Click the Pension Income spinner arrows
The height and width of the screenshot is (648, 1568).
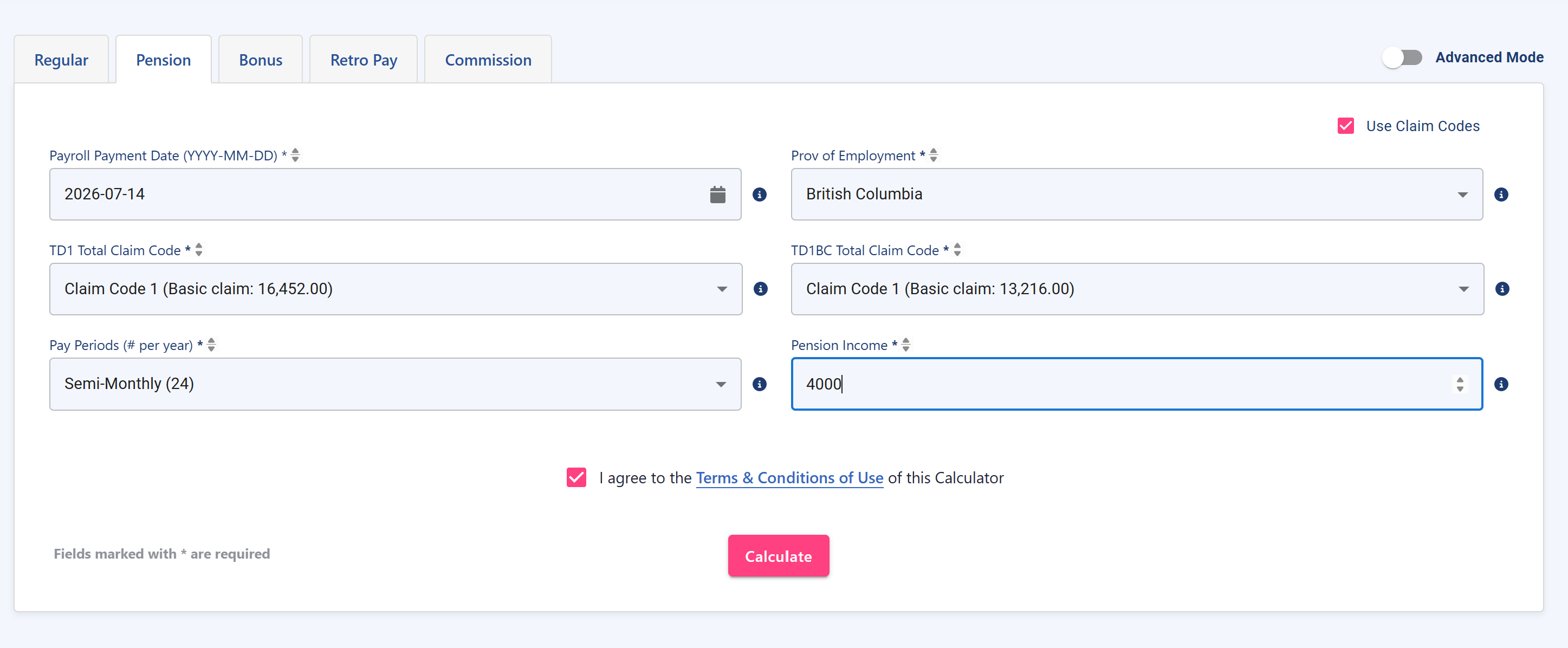1460,384
